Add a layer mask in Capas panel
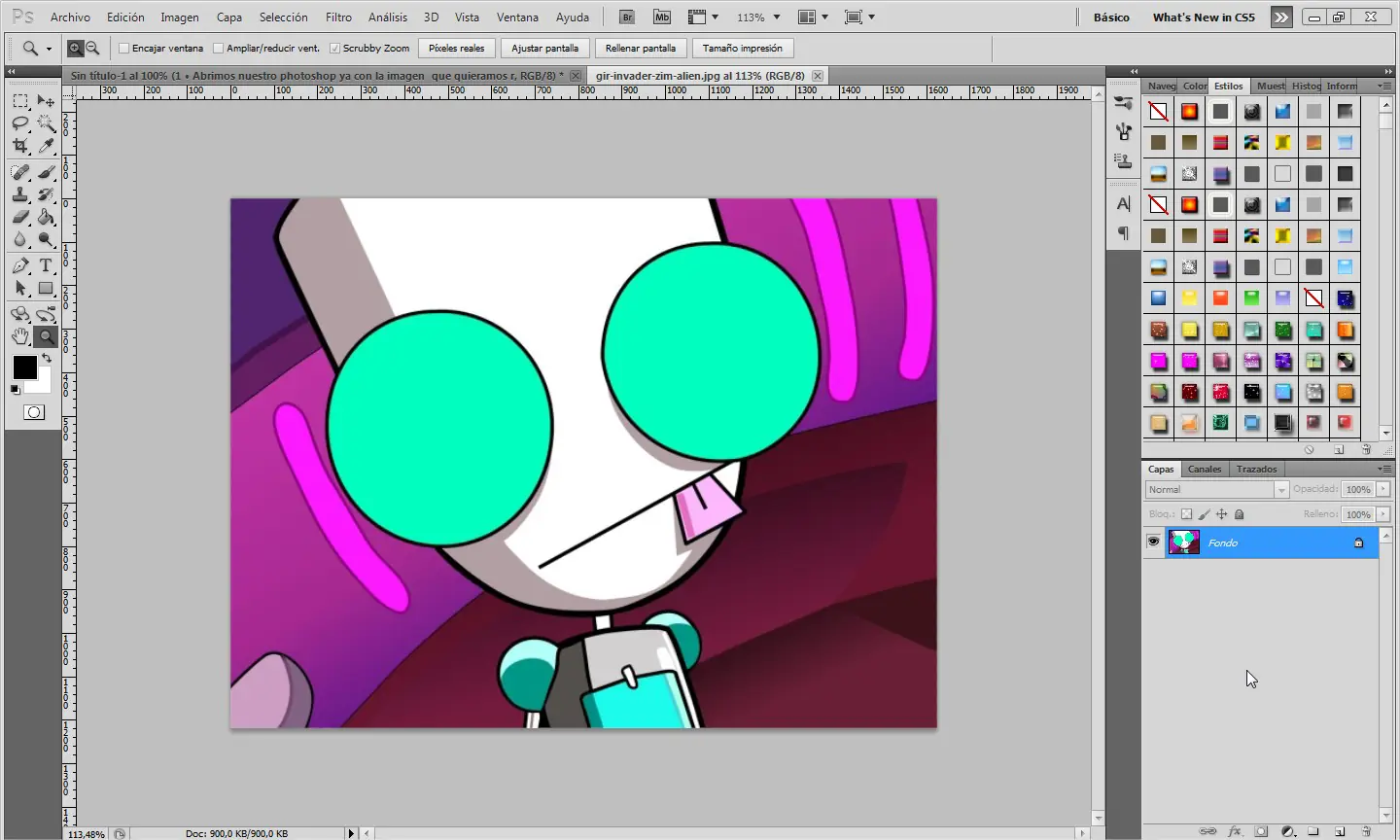 coord(1261,831)
